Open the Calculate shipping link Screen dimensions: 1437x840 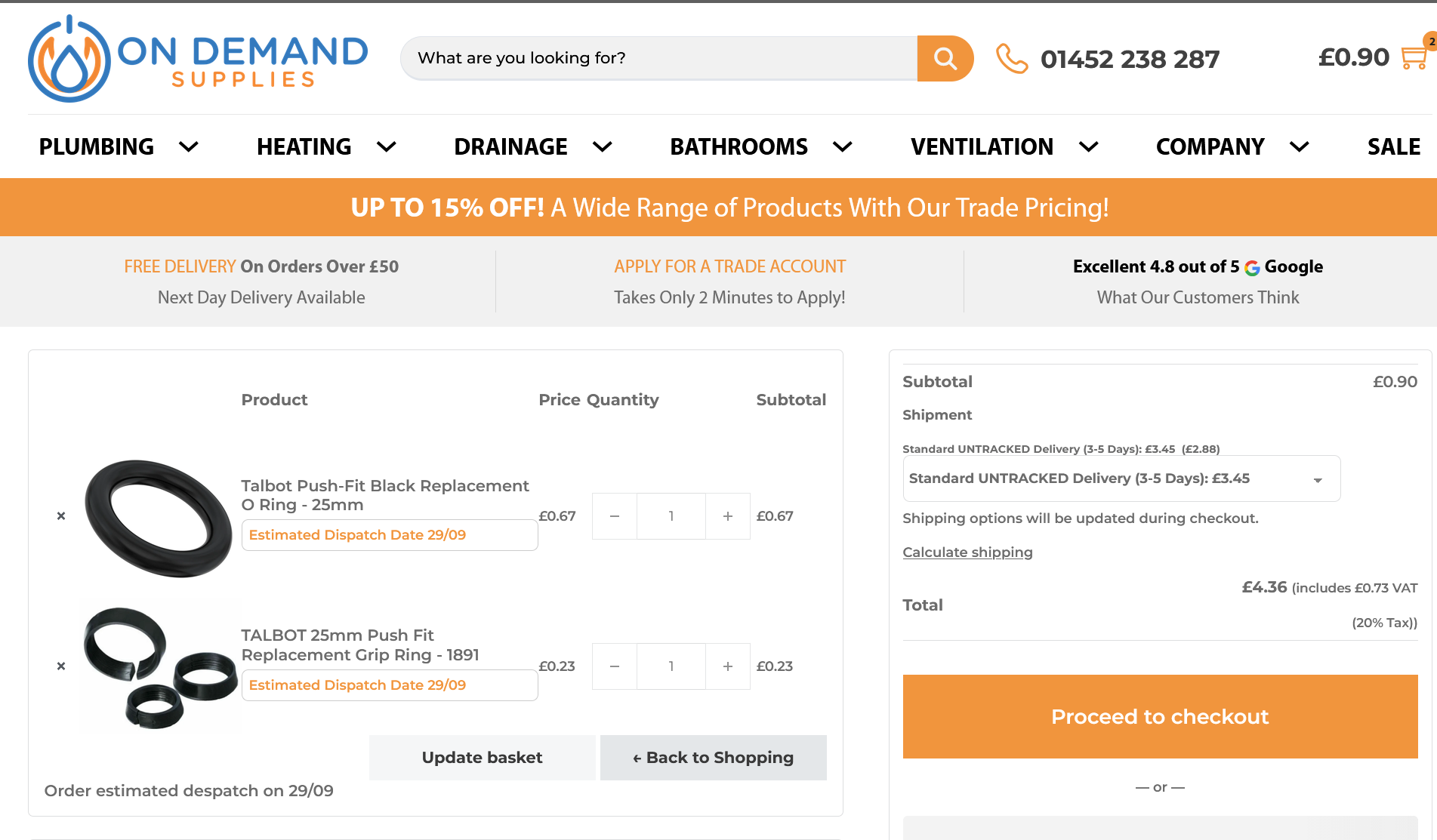[x=967, y=552]
